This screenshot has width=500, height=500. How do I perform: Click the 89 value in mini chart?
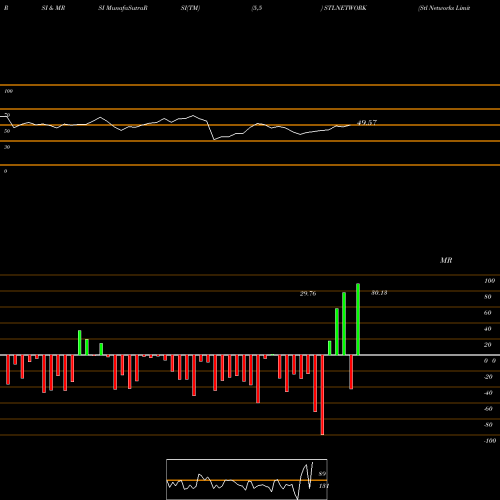[x=322, y=474]
